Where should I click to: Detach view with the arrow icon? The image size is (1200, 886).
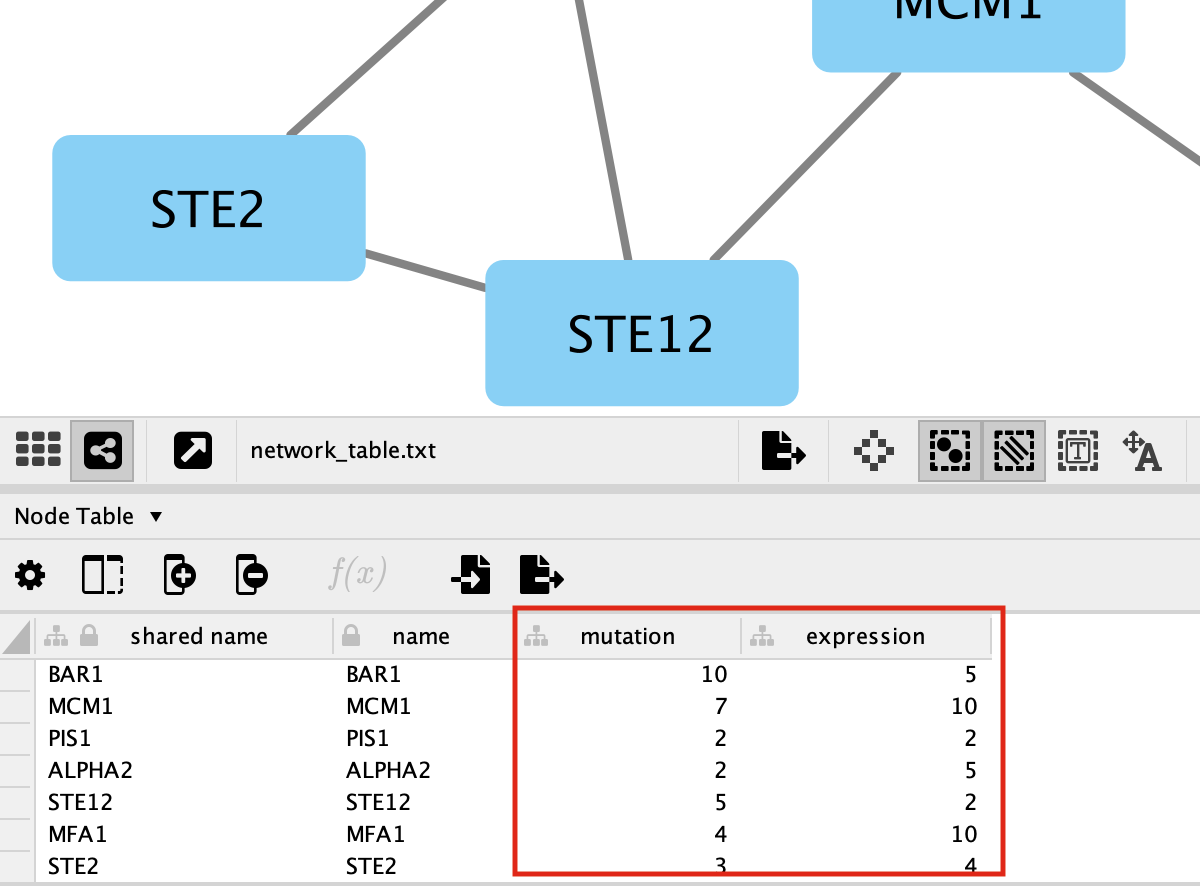(x=192, y=451)
